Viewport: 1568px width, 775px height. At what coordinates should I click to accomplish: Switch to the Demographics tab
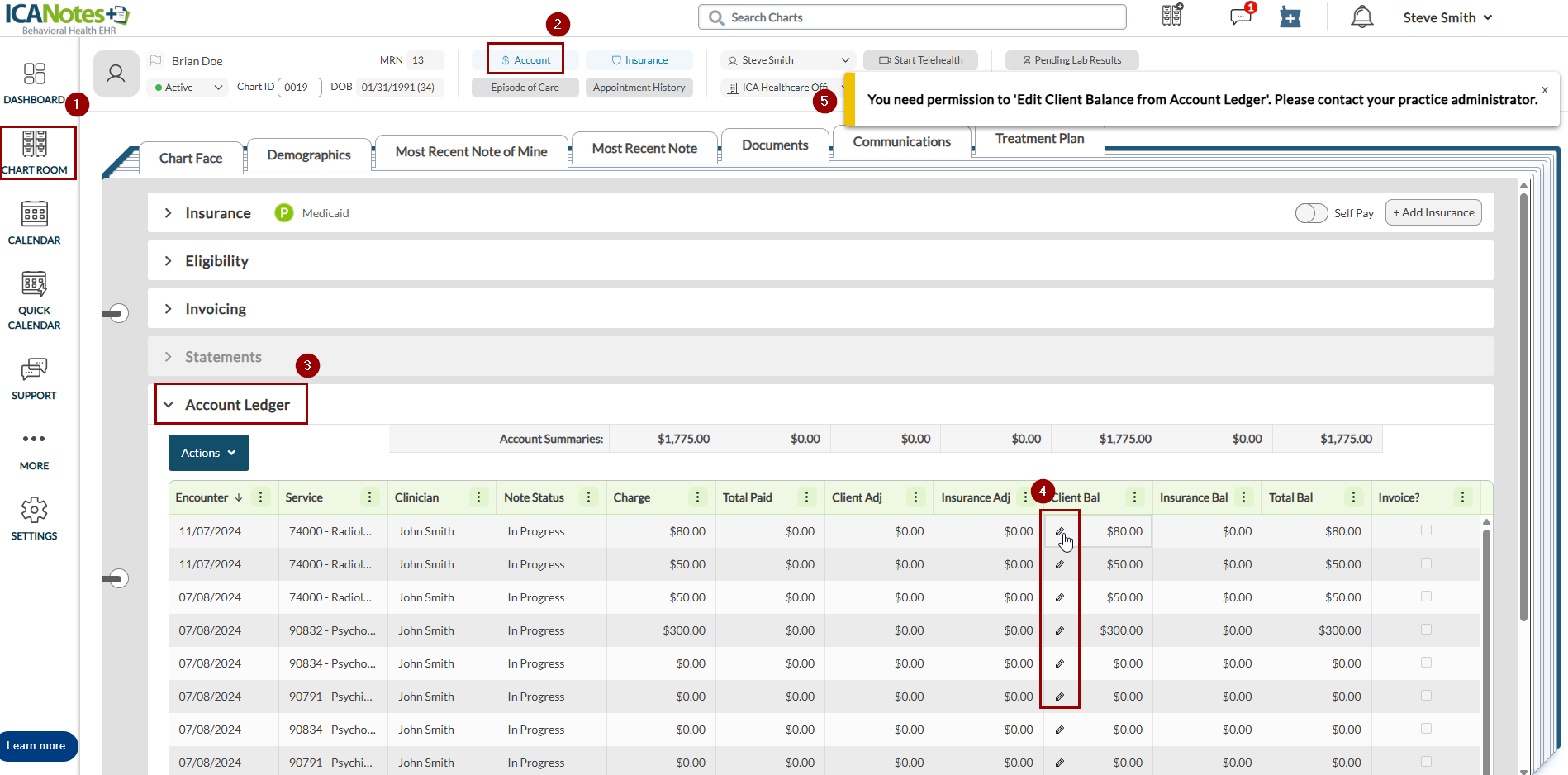coord(309,155)
